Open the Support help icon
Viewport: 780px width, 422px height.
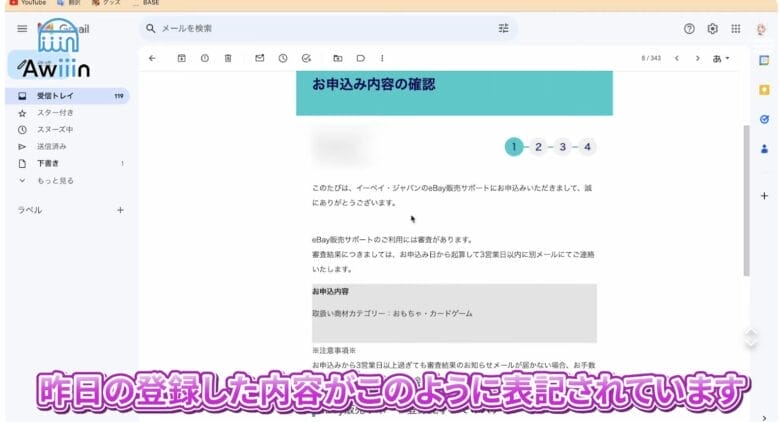(x=689, y=29)
